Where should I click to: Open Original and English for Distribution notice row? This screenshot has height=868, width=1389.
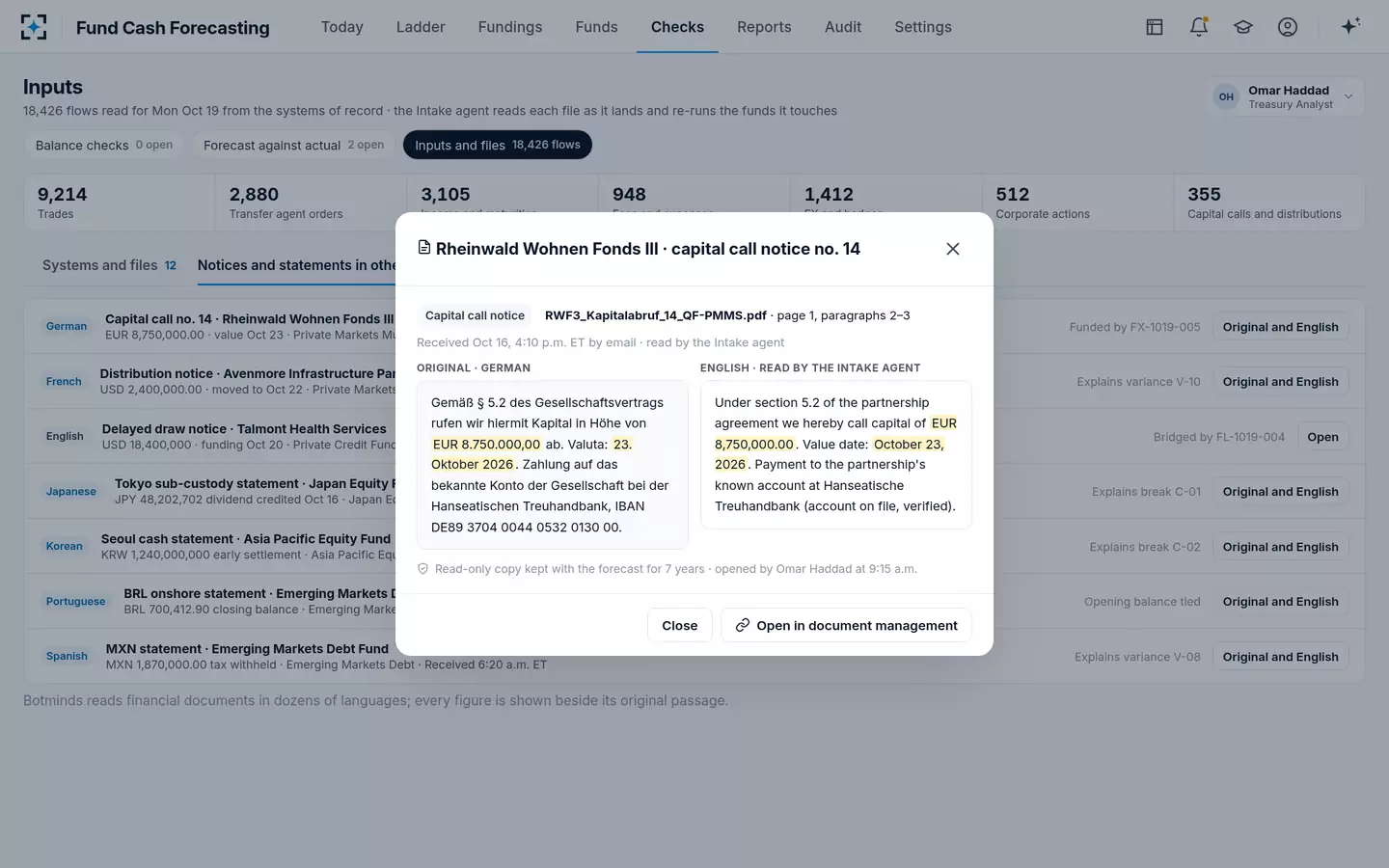click(1280, 382)
